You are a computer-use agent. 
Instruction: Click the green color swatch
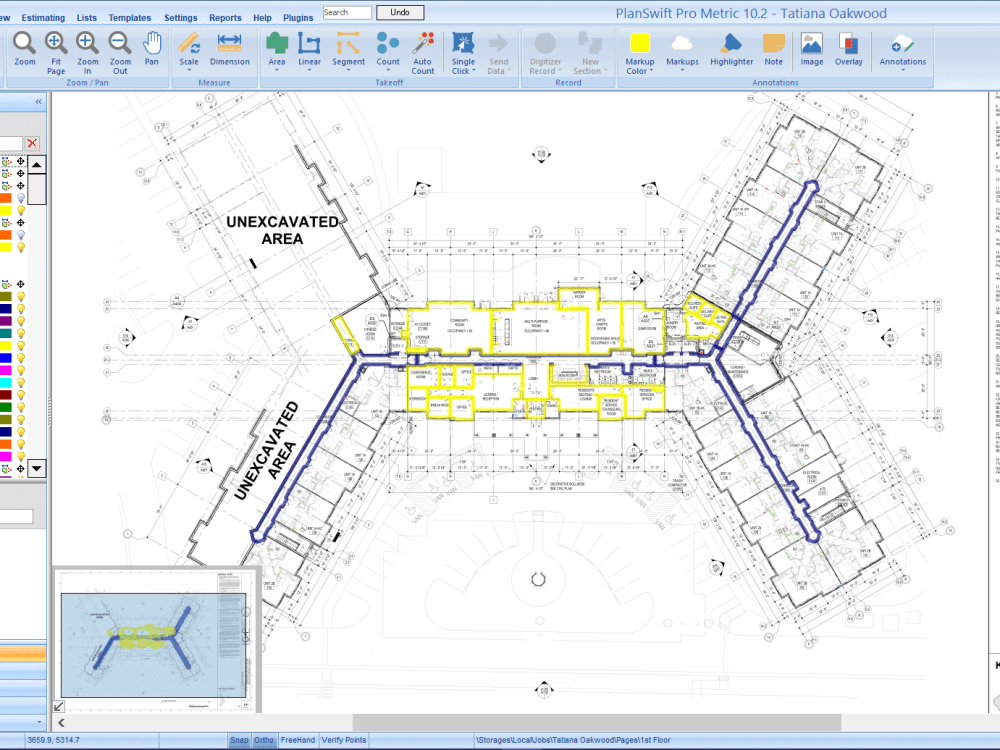(x=6, y=407)
